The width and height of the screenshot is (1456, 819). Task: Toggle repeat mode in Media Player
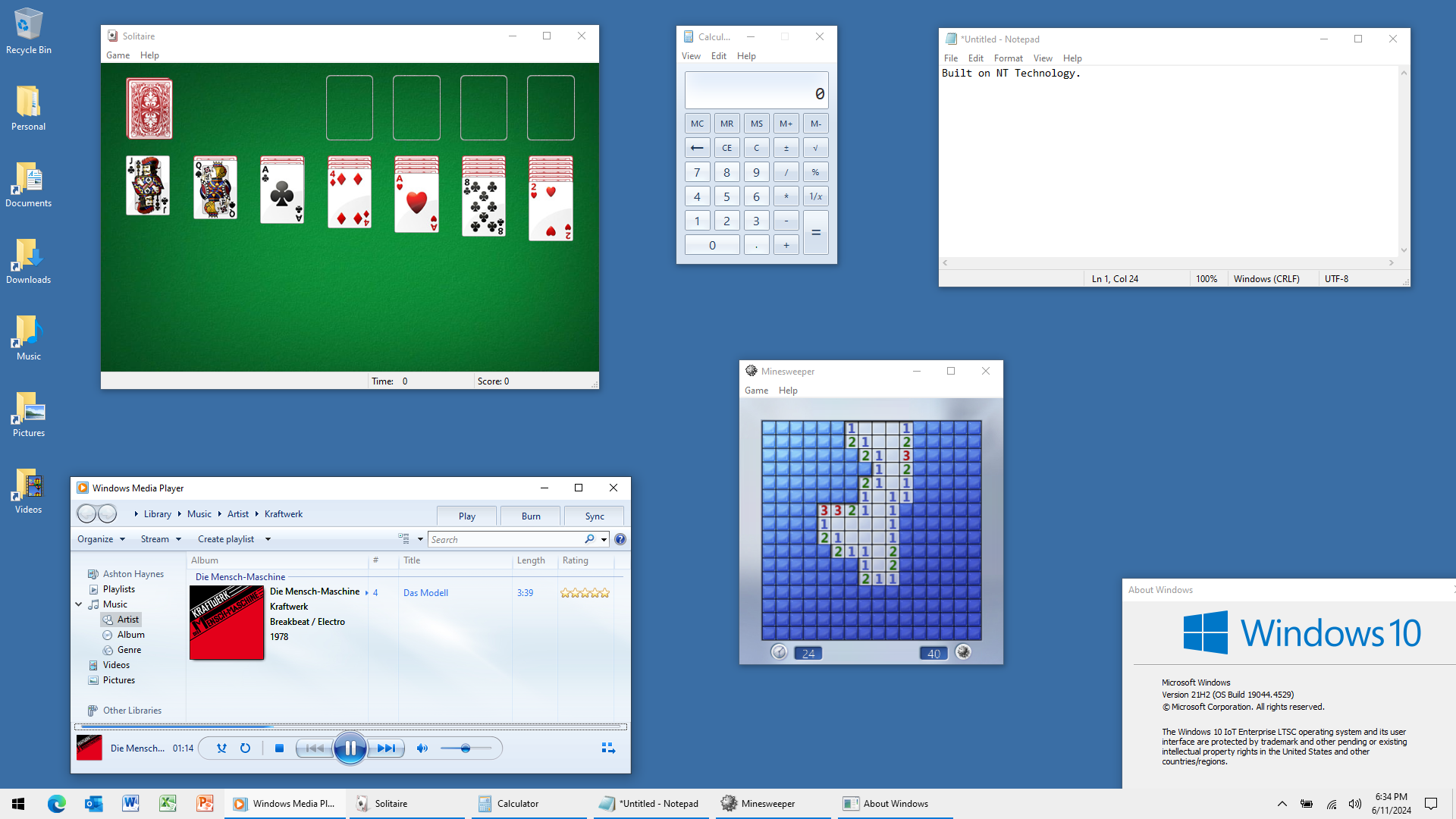tap(245, 748)
